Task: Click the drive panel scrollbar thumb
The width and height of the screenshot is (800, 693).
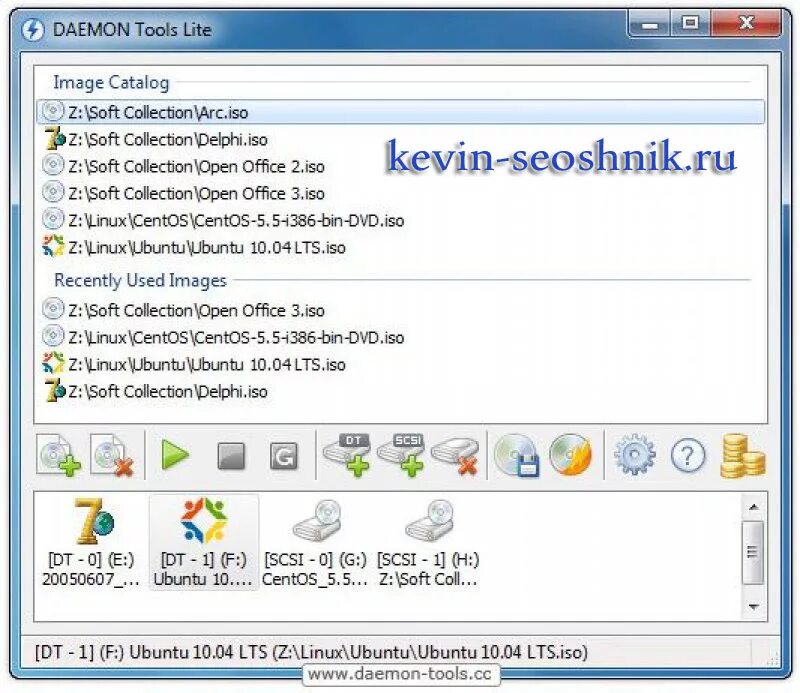Action: click(753, 552)
